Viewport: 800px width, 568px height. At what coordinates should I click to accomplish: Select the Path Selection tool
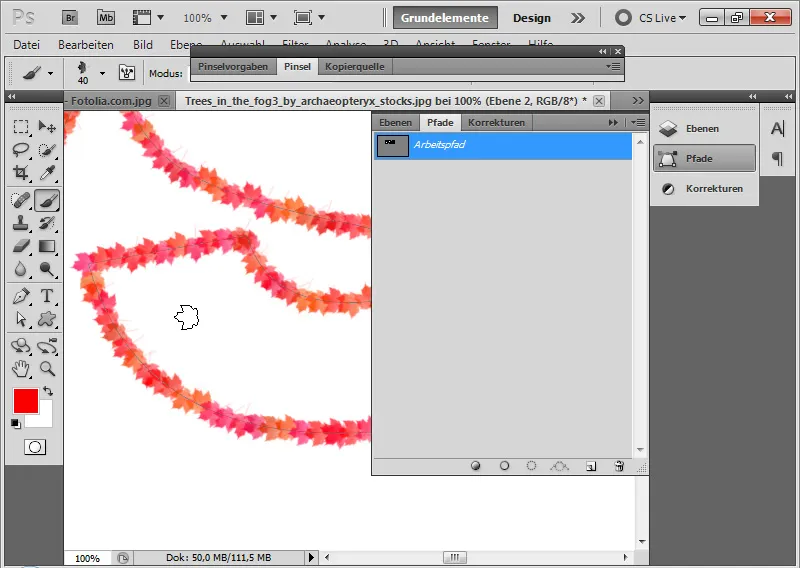click(21, 319)
